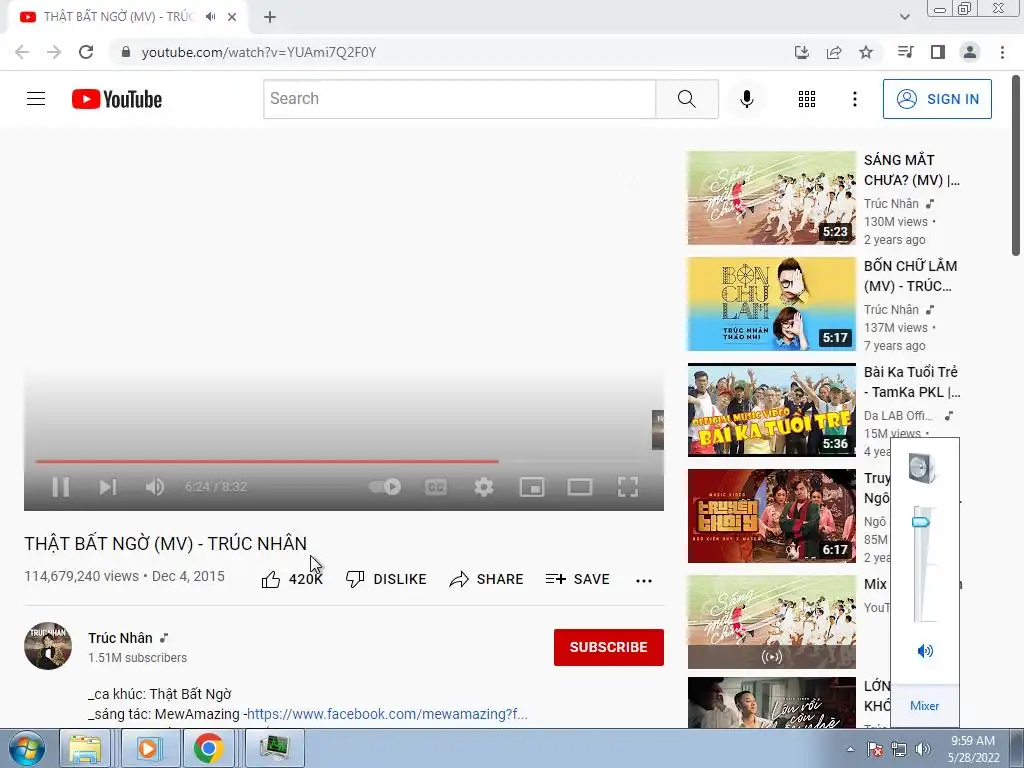Open the player settings gear
The height and width of the screenshot is (768, 1024).
click(x=484, y=487)
